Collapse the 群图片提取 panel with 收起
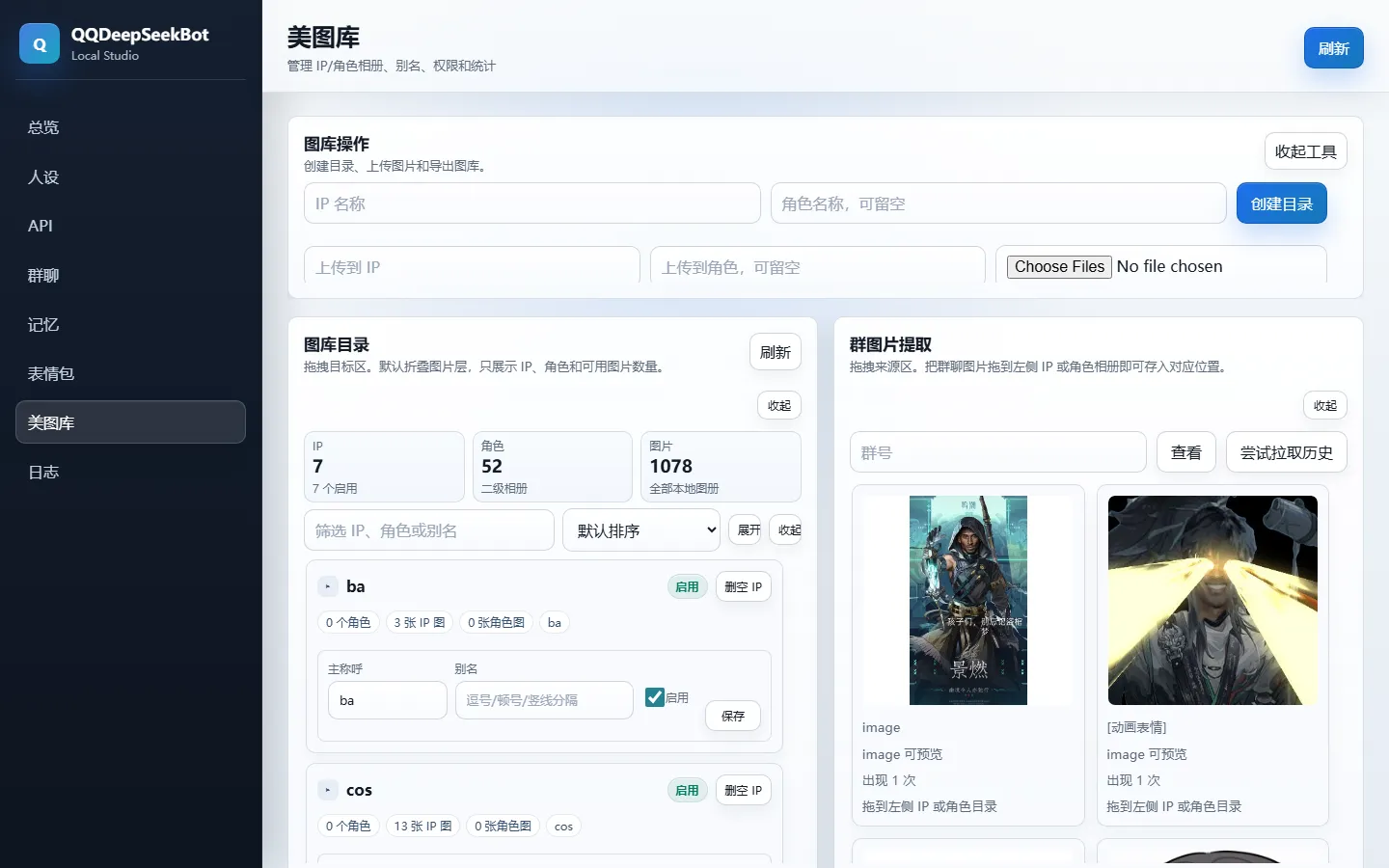Image resolution: width=1389 pixels, height=868 pixels. (x=1324, y=406)
